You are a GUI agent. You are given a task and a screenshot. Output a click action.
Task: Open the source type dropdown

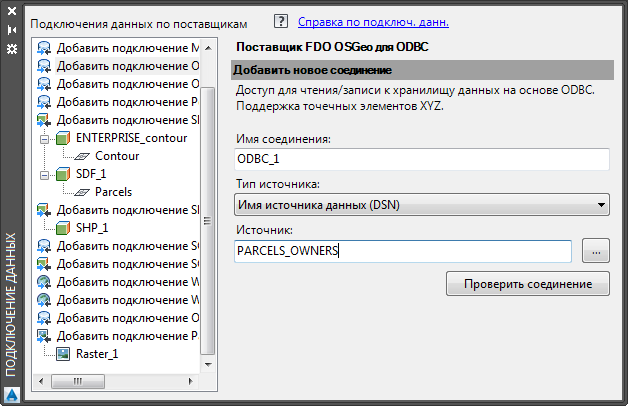tap(601, 205)
